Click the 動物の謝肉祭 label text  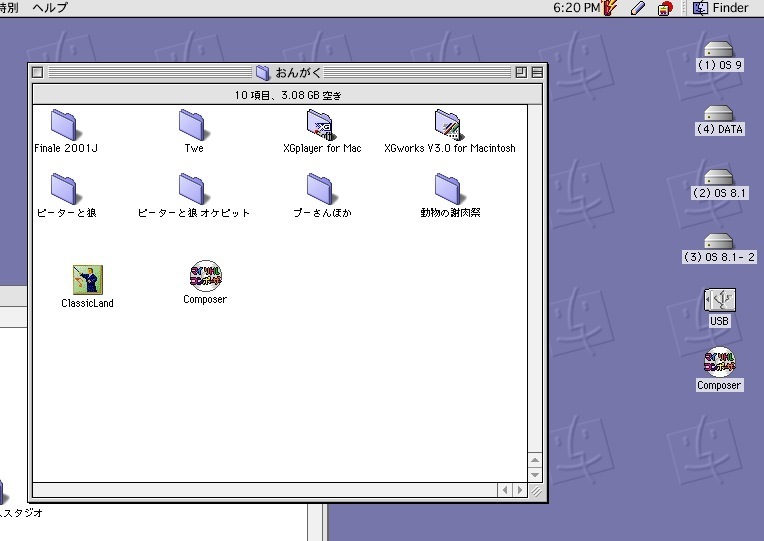450,213
